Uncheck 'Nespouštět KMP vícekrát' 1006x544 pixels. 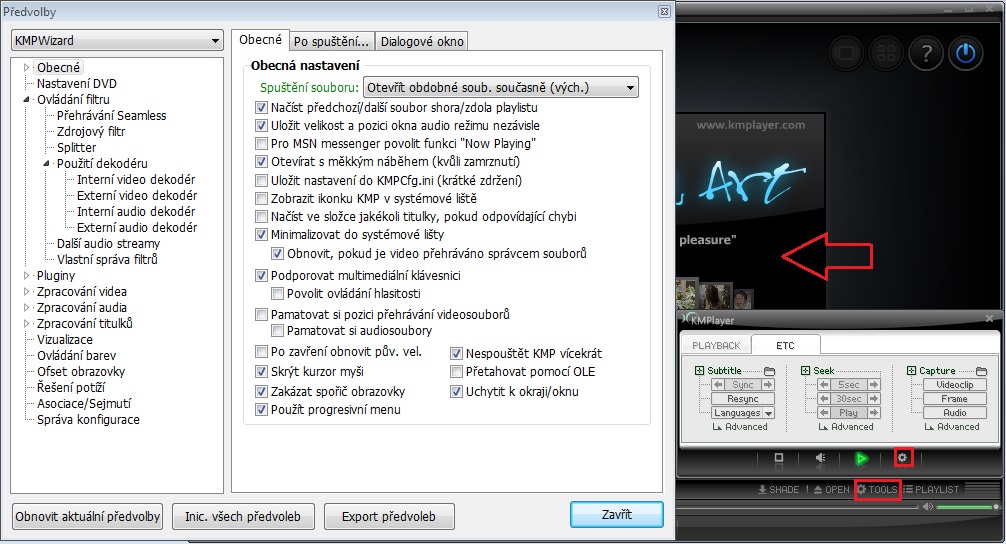tap(456, 353)
